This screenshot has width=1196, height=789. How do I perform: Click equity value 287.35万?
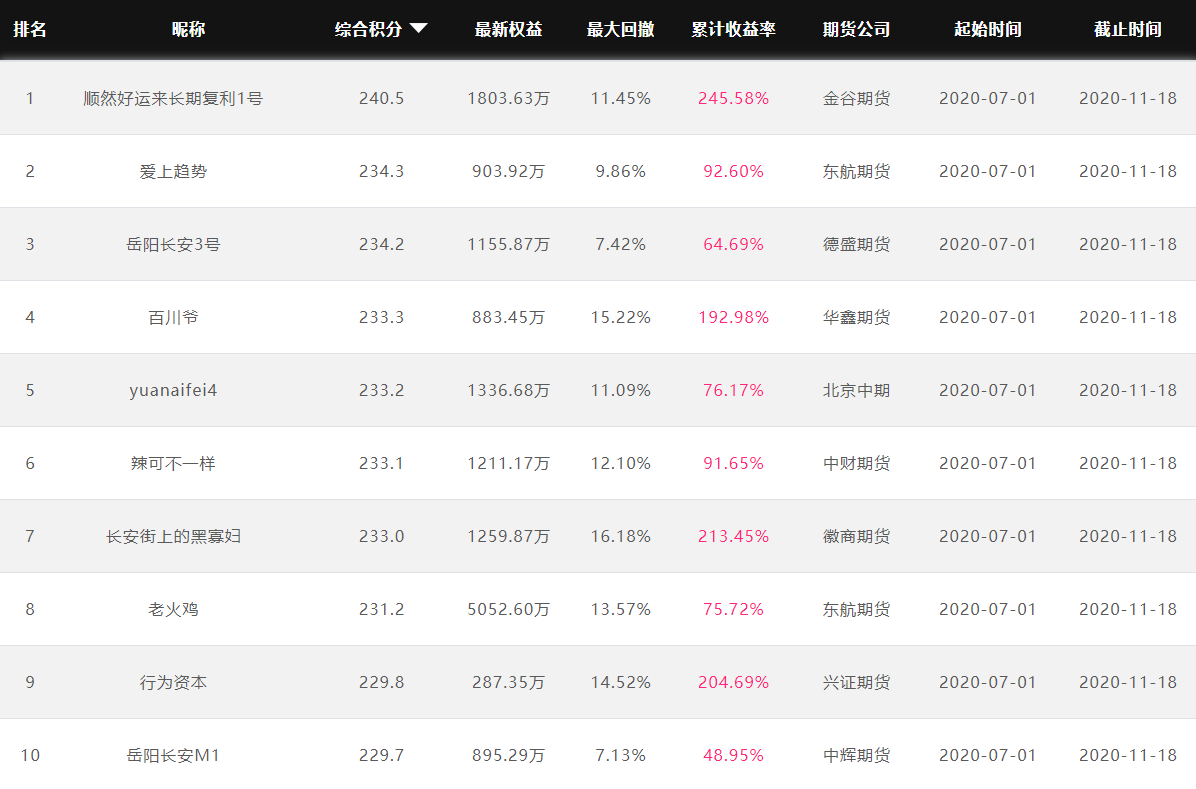point(508,682)
